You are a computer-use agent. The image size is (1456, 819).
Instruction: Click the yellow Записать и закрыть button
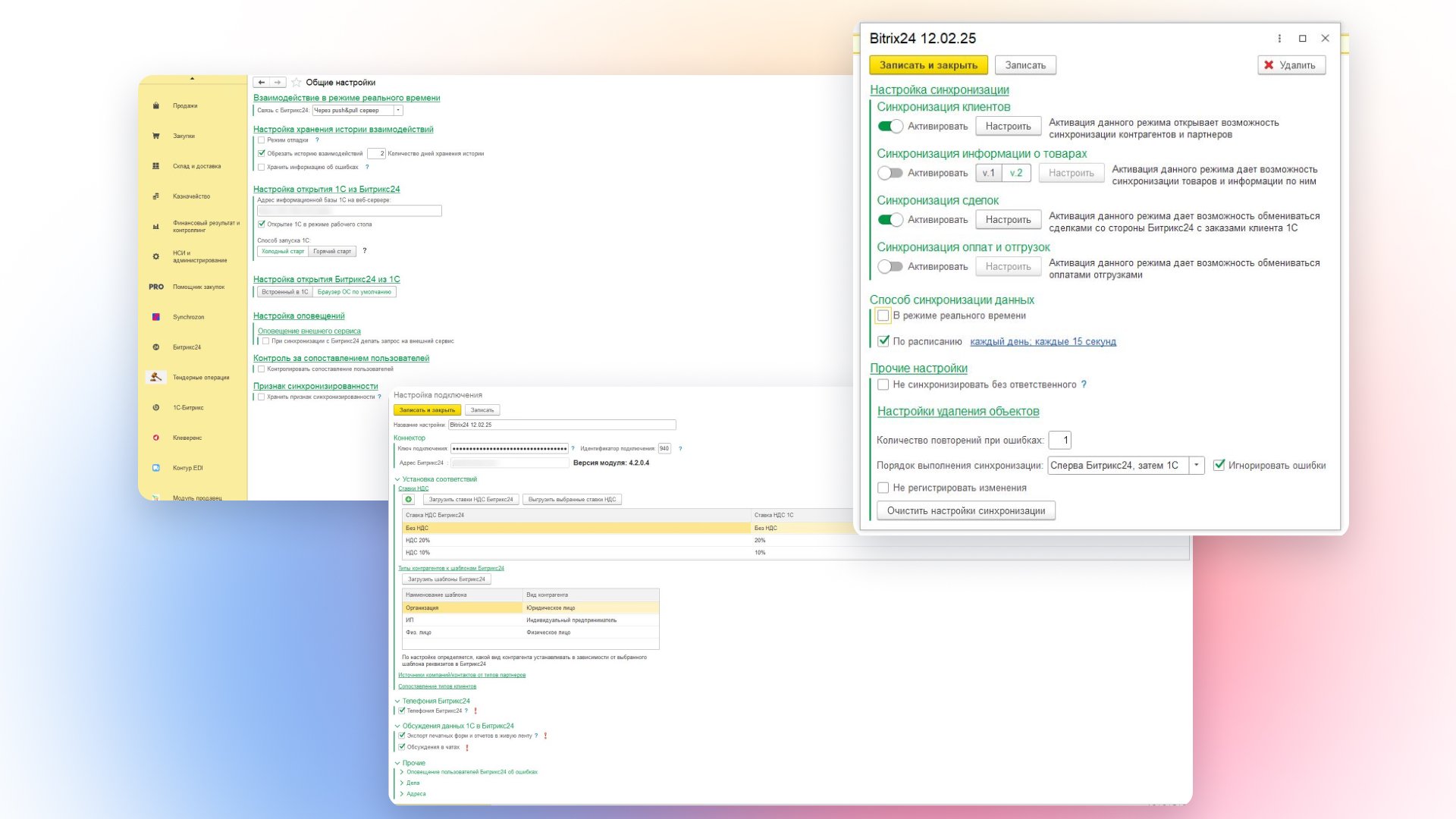(x=928, y=65)
